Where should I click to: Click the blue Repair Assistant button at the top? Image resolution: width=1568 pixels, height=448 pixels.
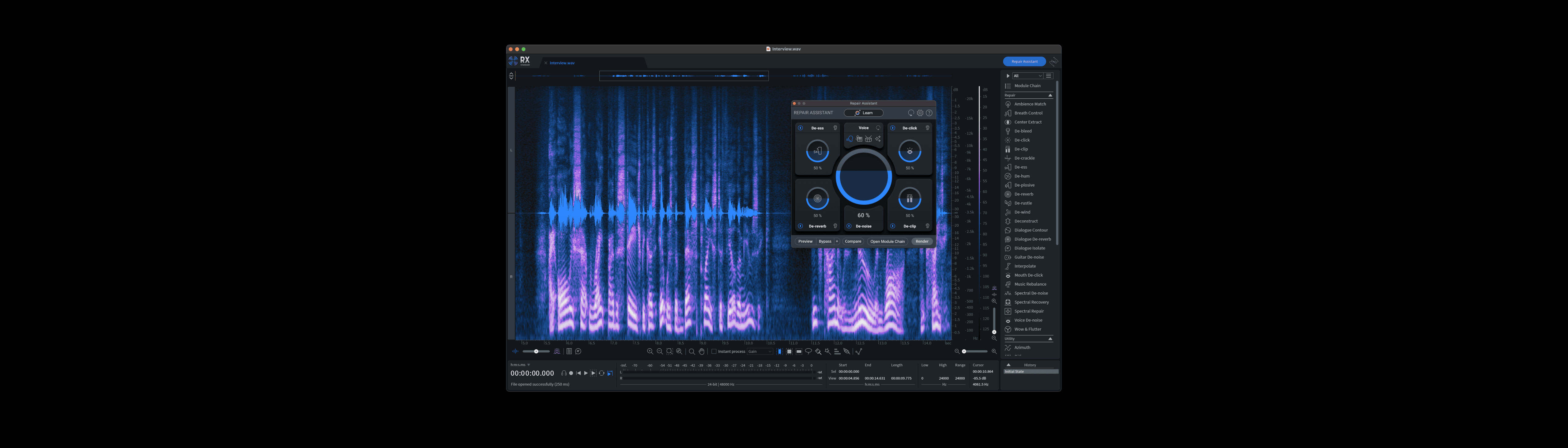[x=1024, y=62]
